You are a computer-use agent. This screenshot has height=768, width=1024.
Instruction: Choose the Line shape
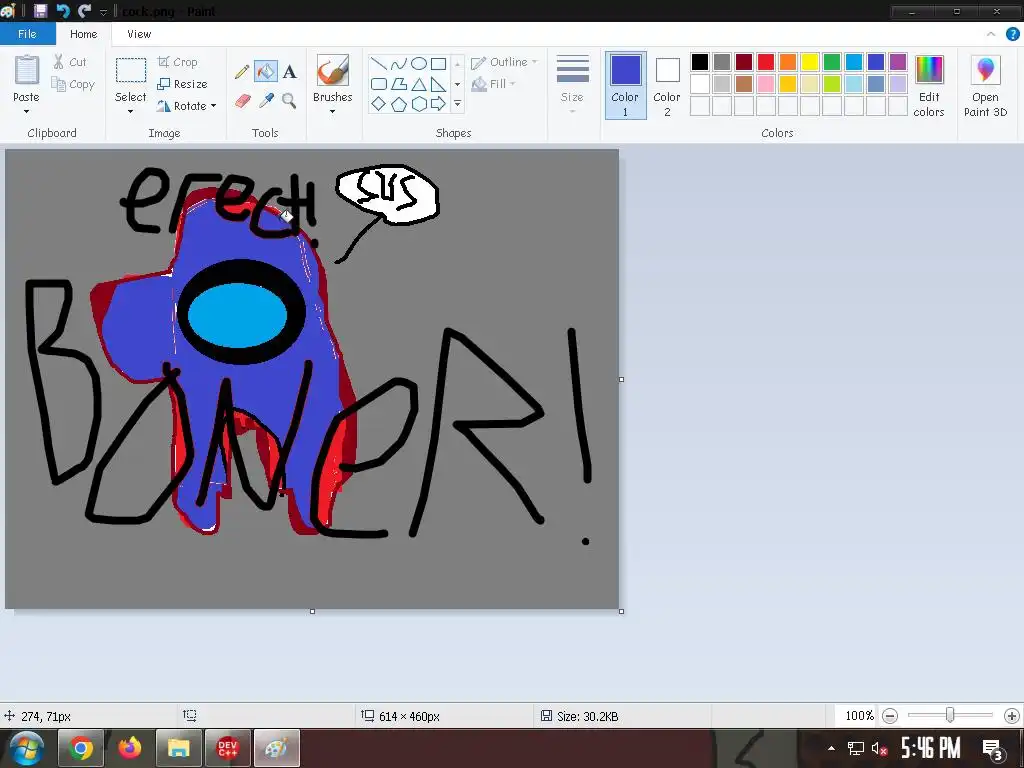379,63
